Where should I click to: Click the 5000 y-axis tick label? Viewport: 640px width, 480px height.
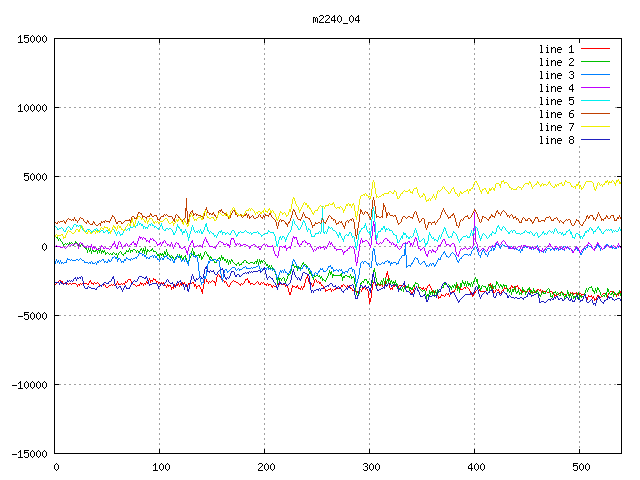click(35, 177)
